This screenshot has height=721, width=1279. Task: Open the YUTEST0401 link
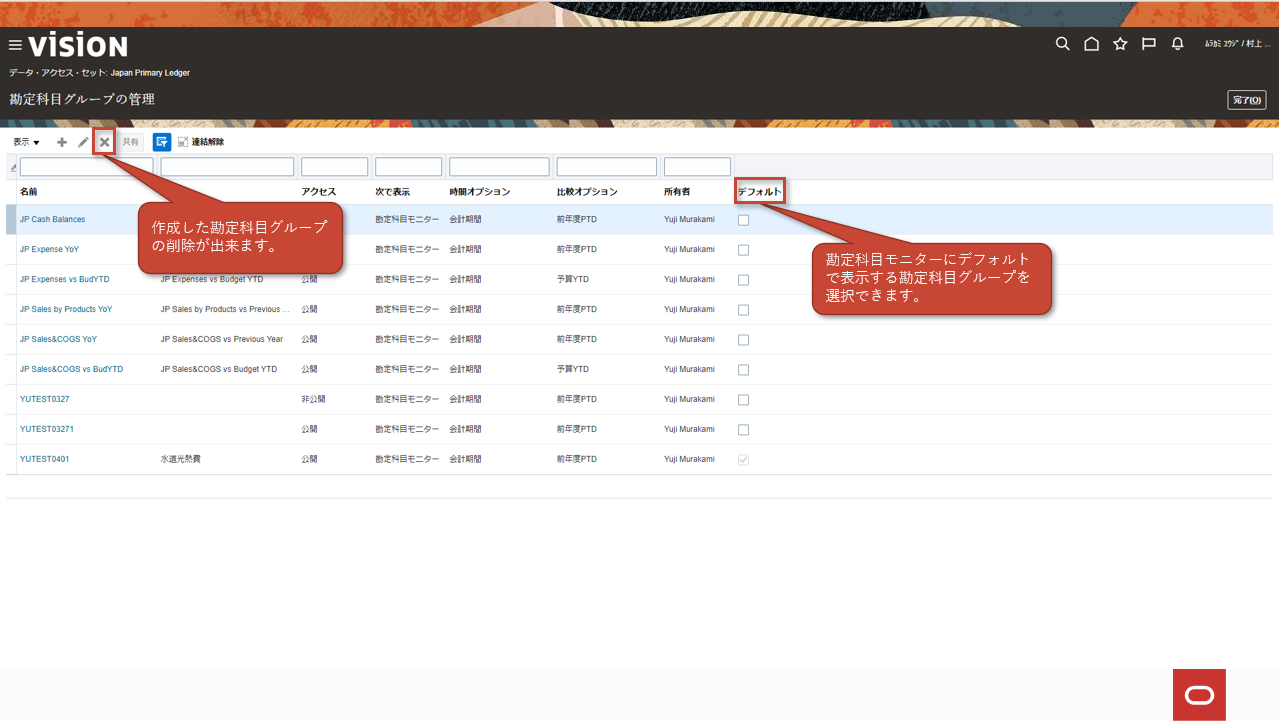click(x=45, y=459)
